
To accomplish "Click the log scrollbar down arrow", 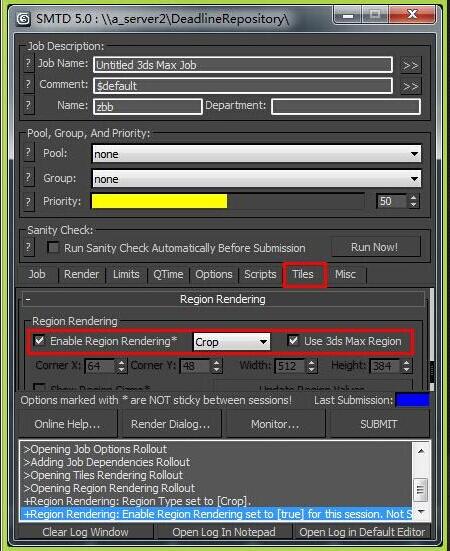I will pos(421,512).
